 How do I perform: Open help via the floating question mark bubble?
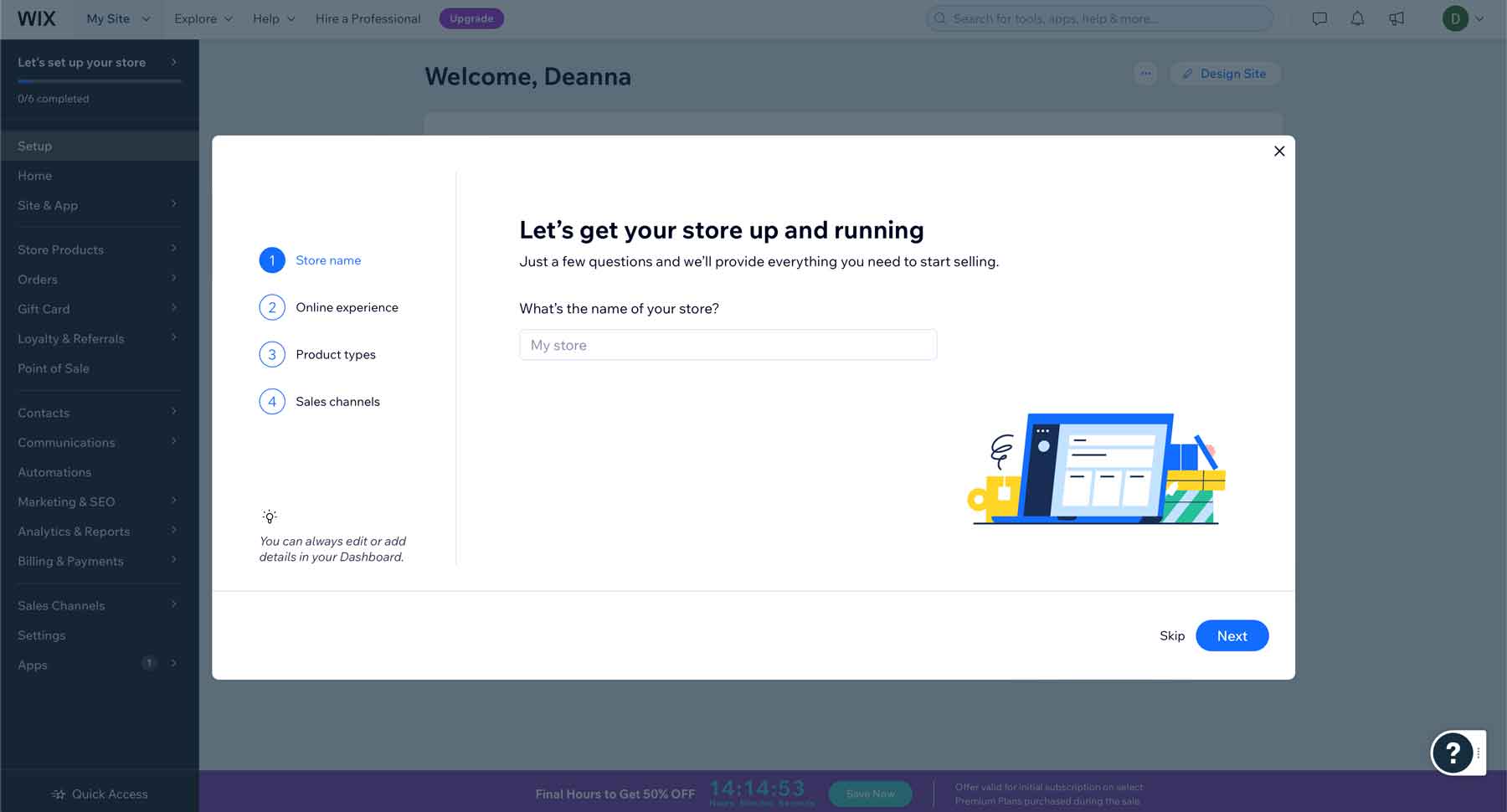(1454, 753)
